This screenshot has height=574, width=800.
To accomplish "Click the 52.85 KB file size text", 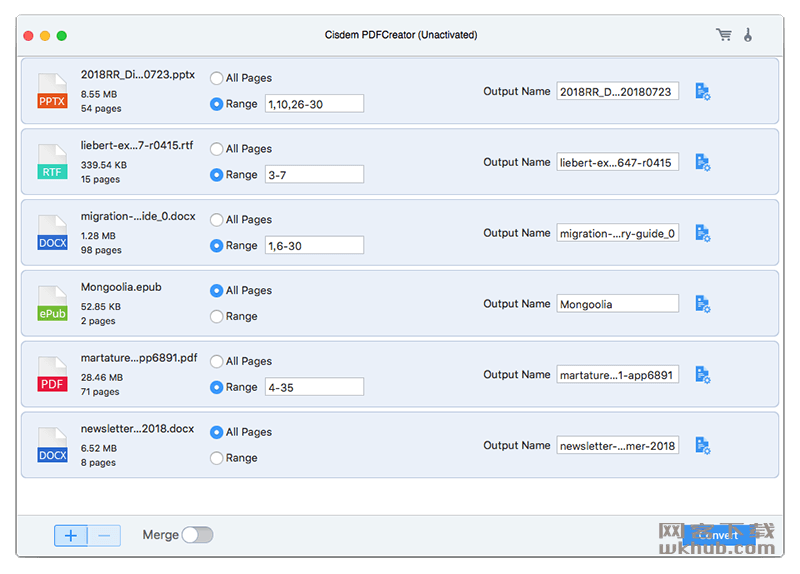I will coord(101,307).
